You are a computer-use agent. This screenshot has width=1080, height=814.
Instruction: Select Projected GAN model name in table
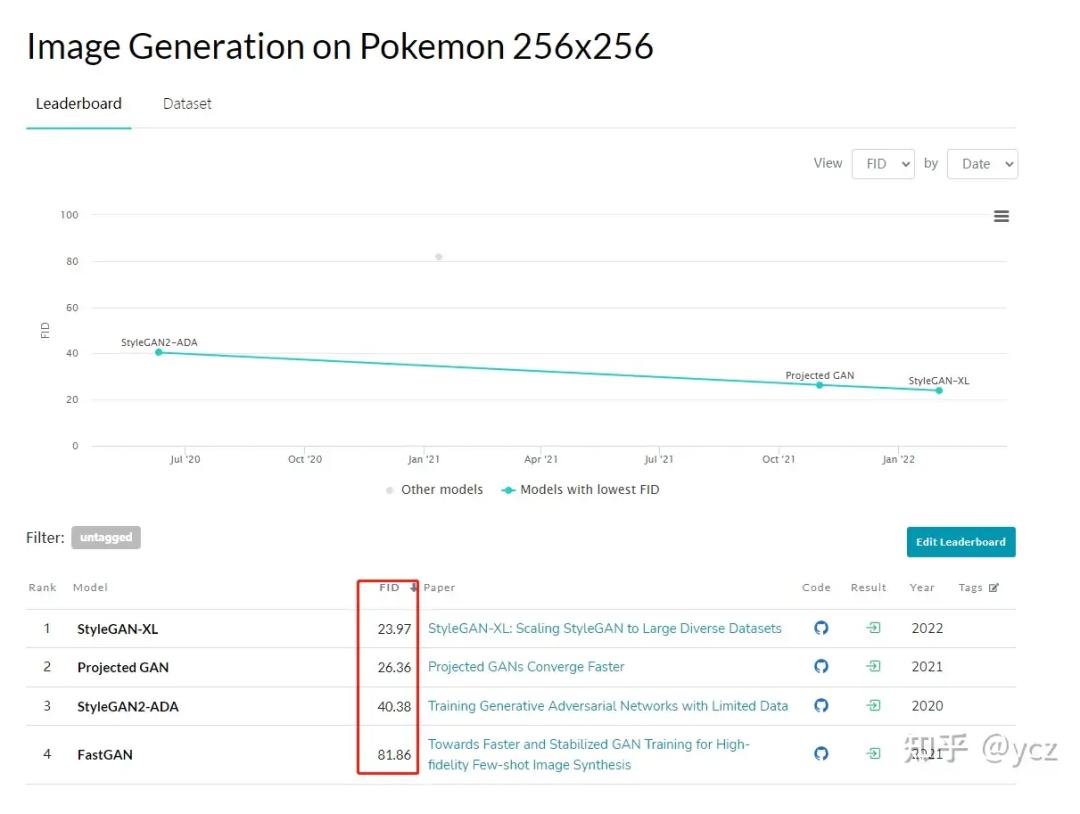tap(123, 667)
